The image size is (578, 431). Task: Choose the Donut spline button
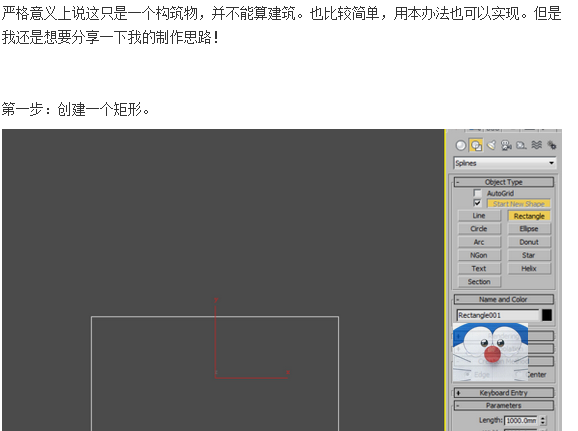(529, 242)
